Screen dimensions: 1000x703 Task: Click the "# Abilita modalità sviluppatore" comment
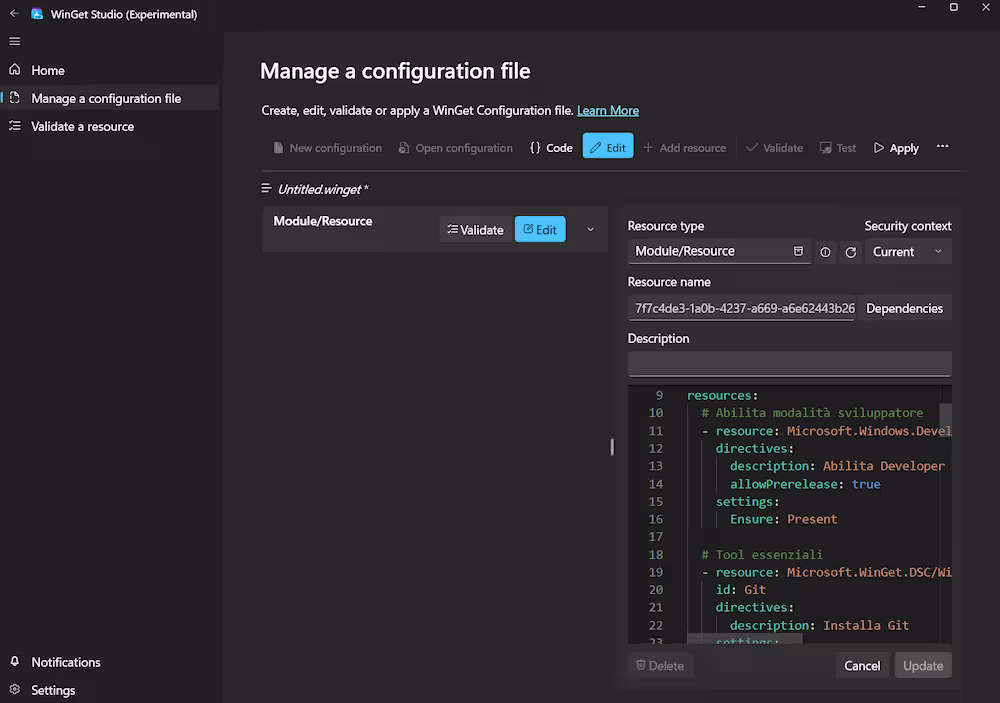[812, 413]
